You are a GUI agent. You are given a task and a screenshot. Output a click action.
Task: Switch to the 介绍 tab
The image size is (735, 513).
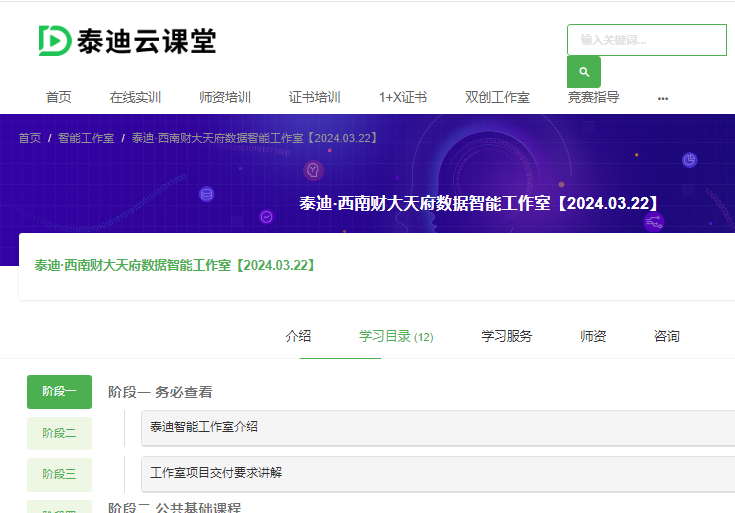pyautogui.click(x=298, y=336)
